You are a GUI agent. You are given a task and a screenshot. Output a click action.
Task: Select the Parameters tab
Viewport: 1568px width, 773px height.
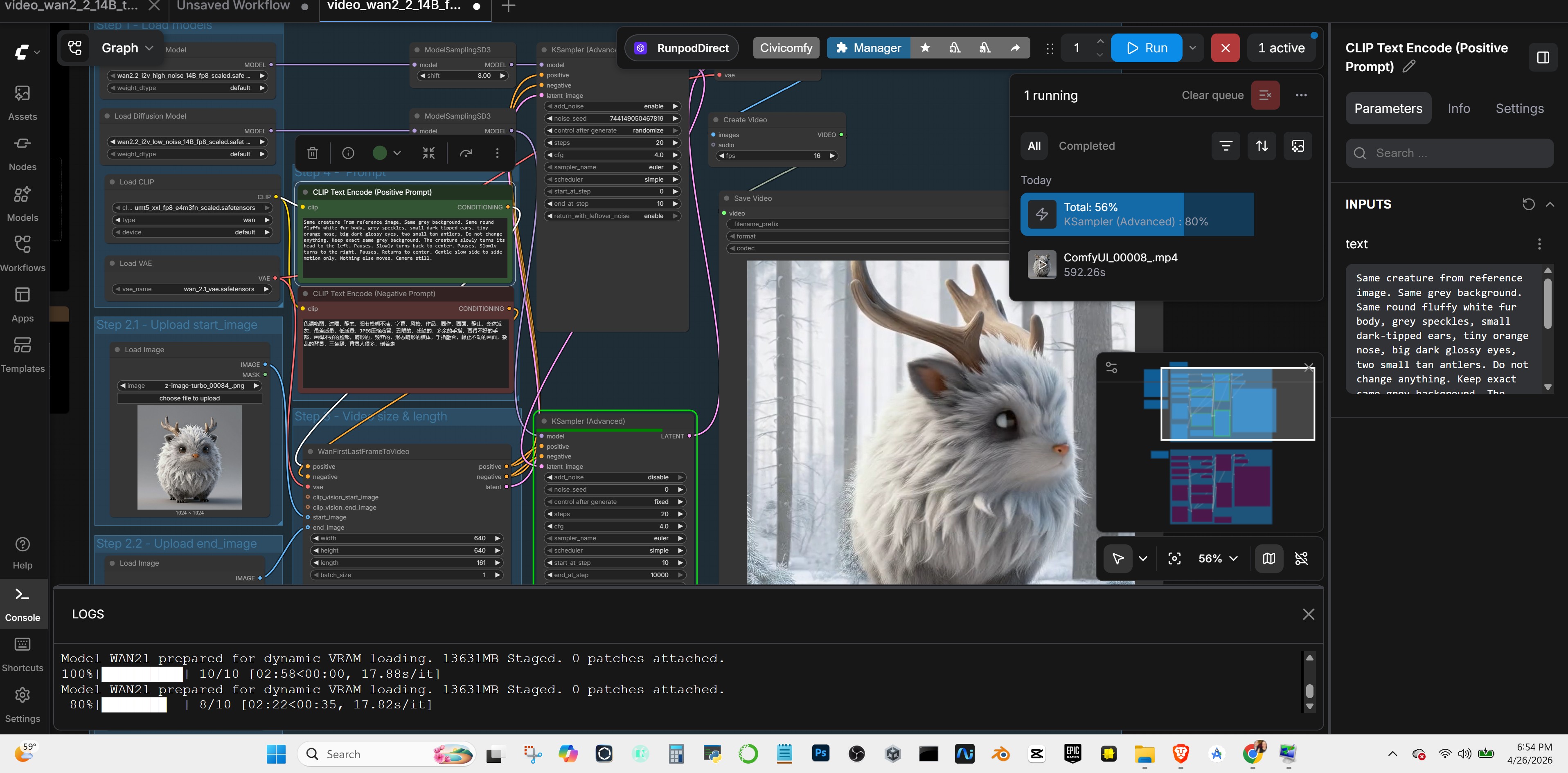[x=1388, y=108]
